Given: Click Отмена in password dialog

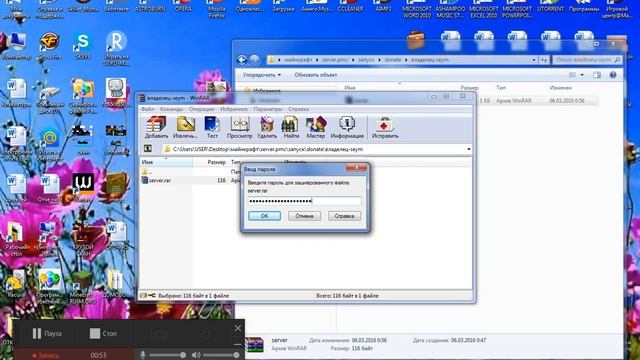Looking at the screenshot, I should click(x=304, y=216).
